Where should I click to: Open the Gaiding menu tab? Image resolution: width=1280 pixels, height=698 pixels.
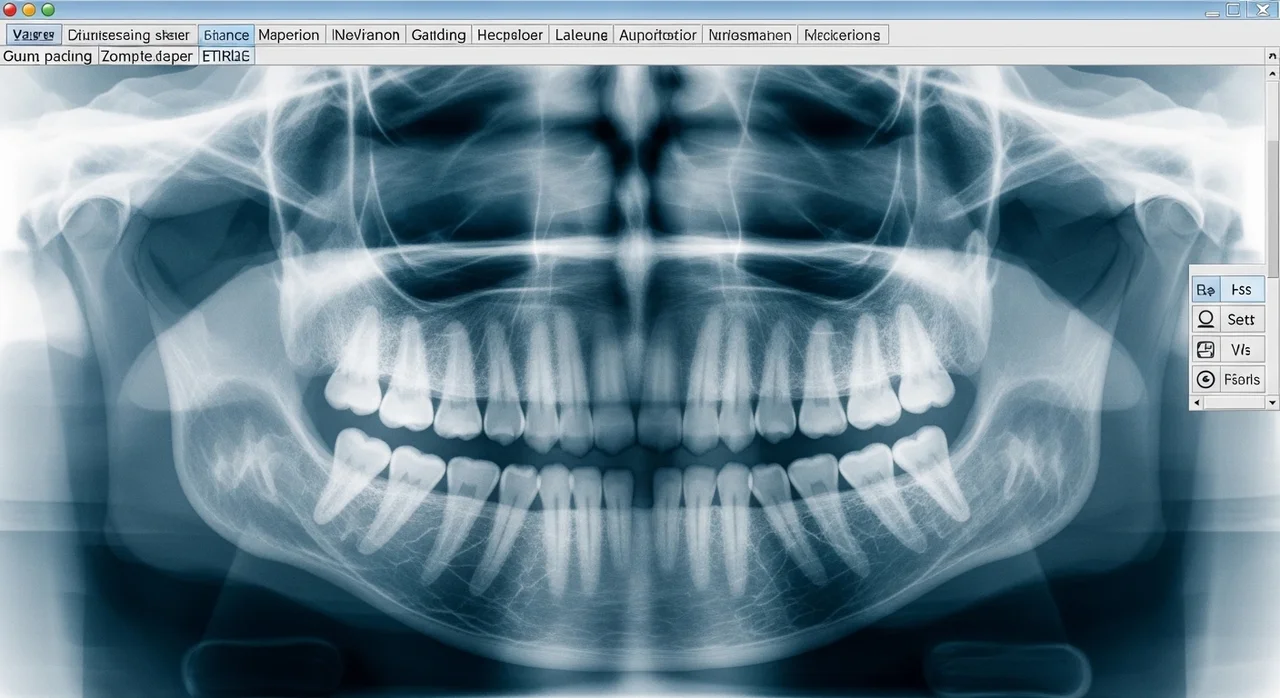coord(438,35)
